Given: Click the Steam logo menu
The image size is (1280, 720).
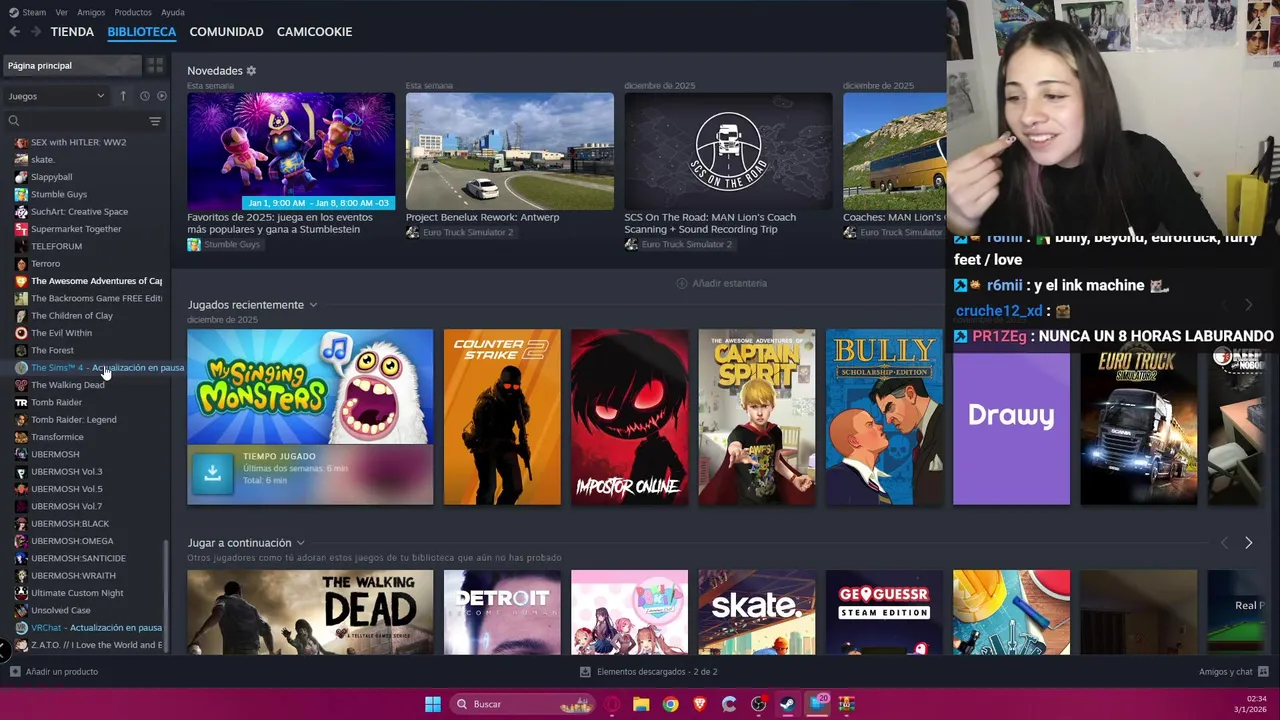Looking at the screenshot, I should click(x=27, y=12).
